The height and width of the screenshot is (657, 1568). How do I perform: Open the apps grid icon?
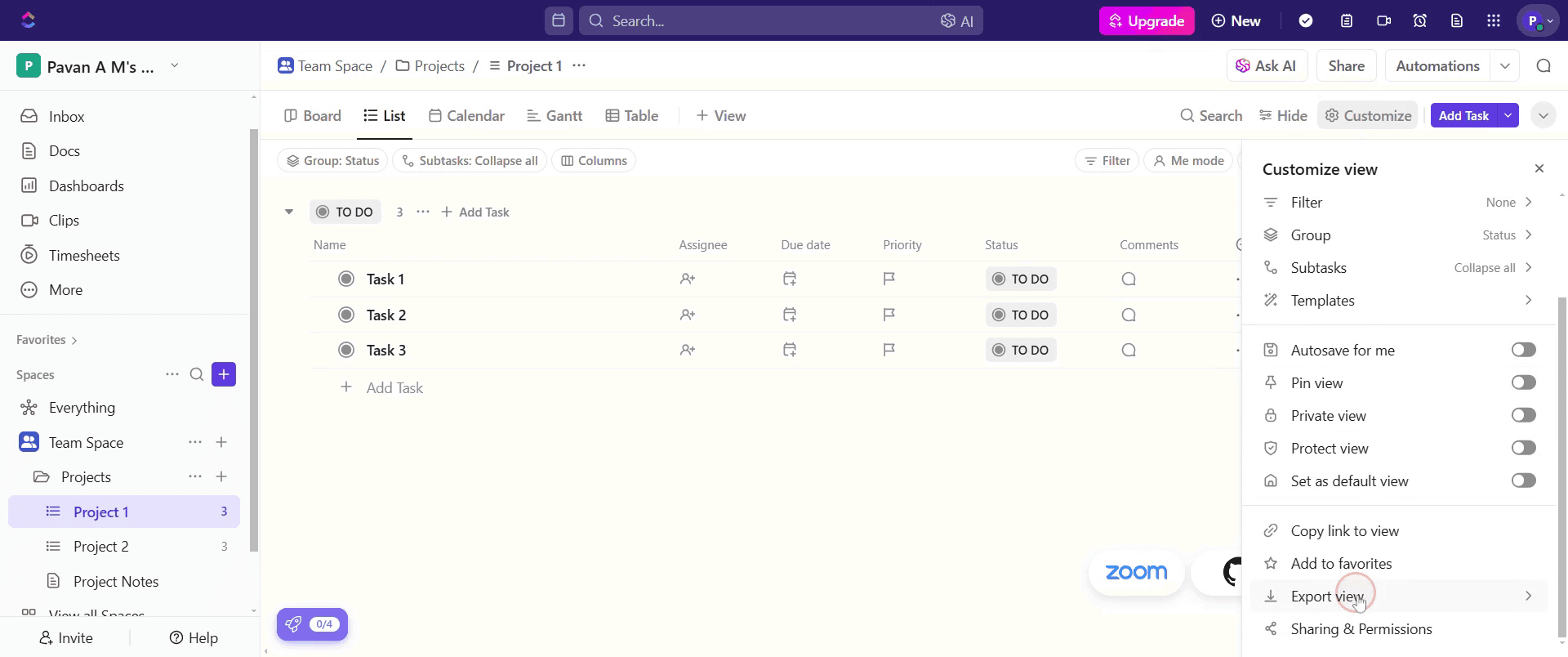click(1494, 20)
